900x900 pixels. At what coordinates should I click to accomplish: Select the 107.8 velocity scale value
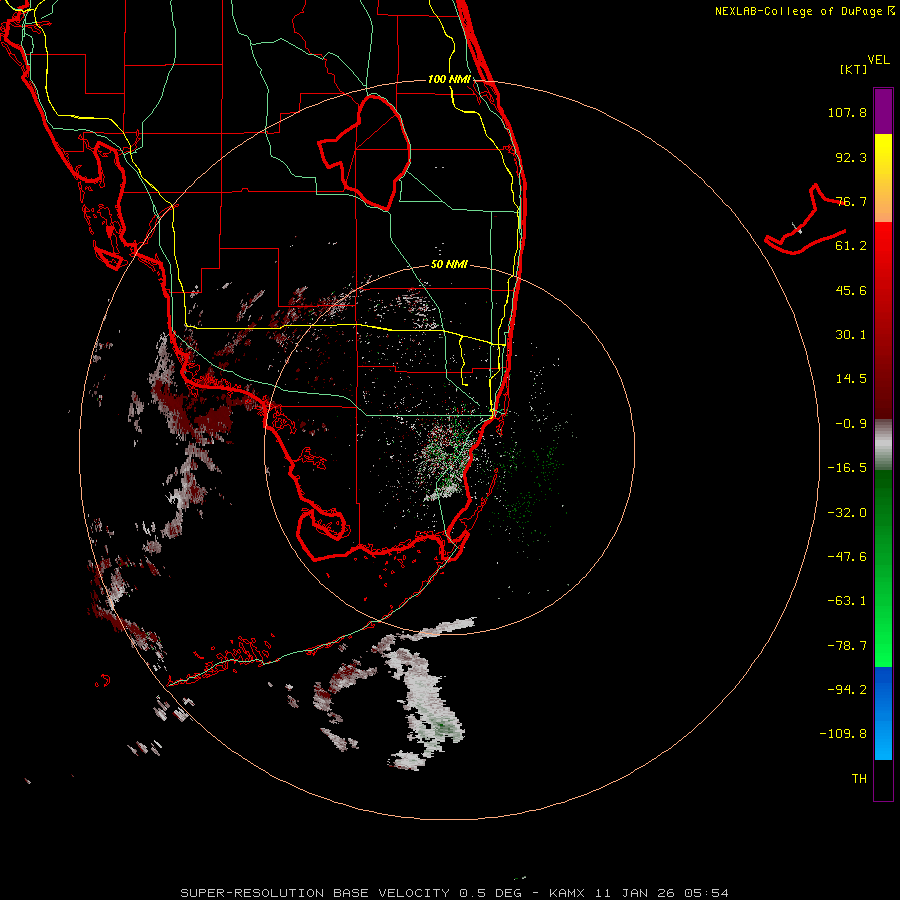(847, 112)
